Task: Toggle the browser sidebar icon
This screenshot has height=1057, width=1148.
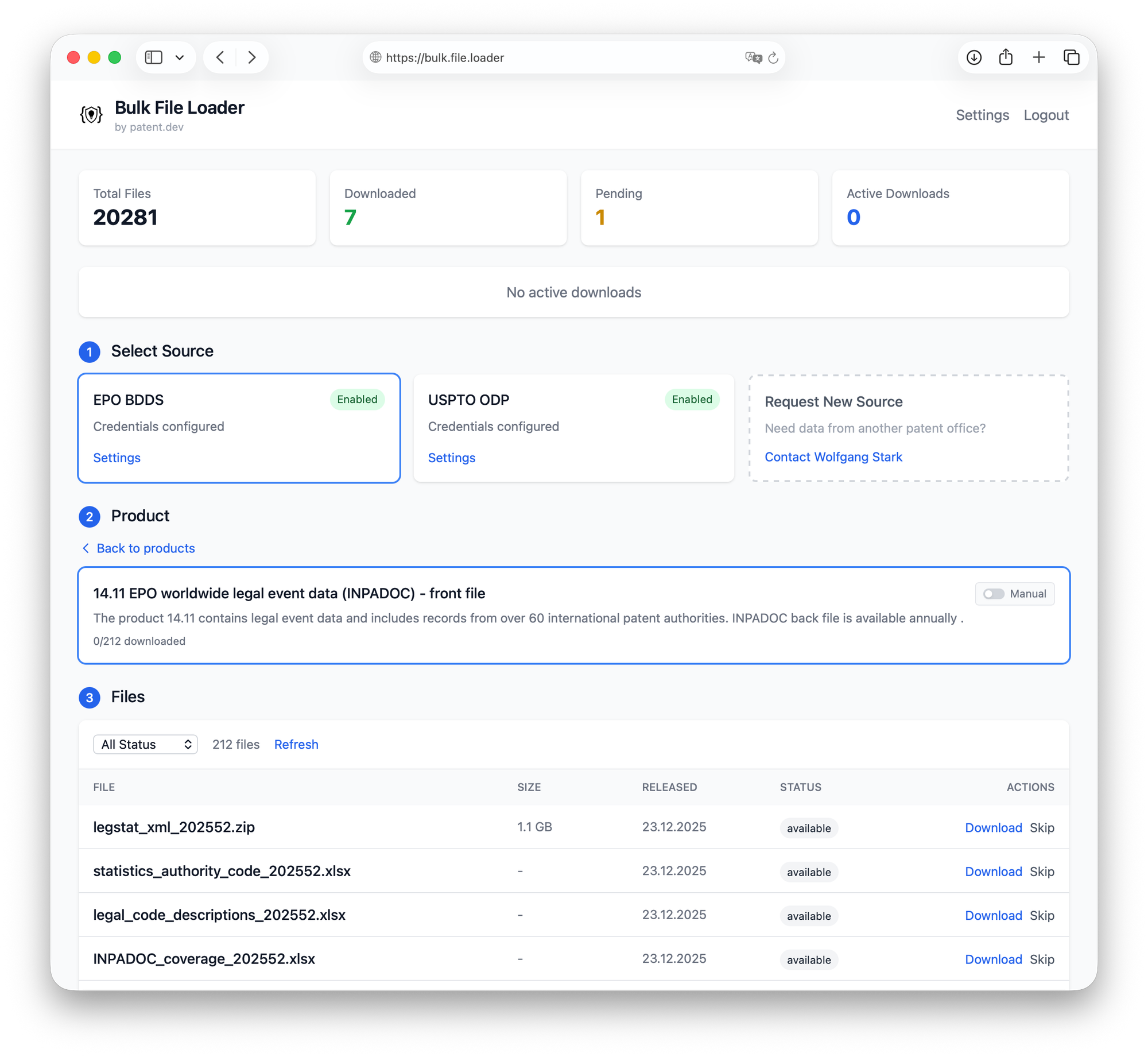Action: 154,57
